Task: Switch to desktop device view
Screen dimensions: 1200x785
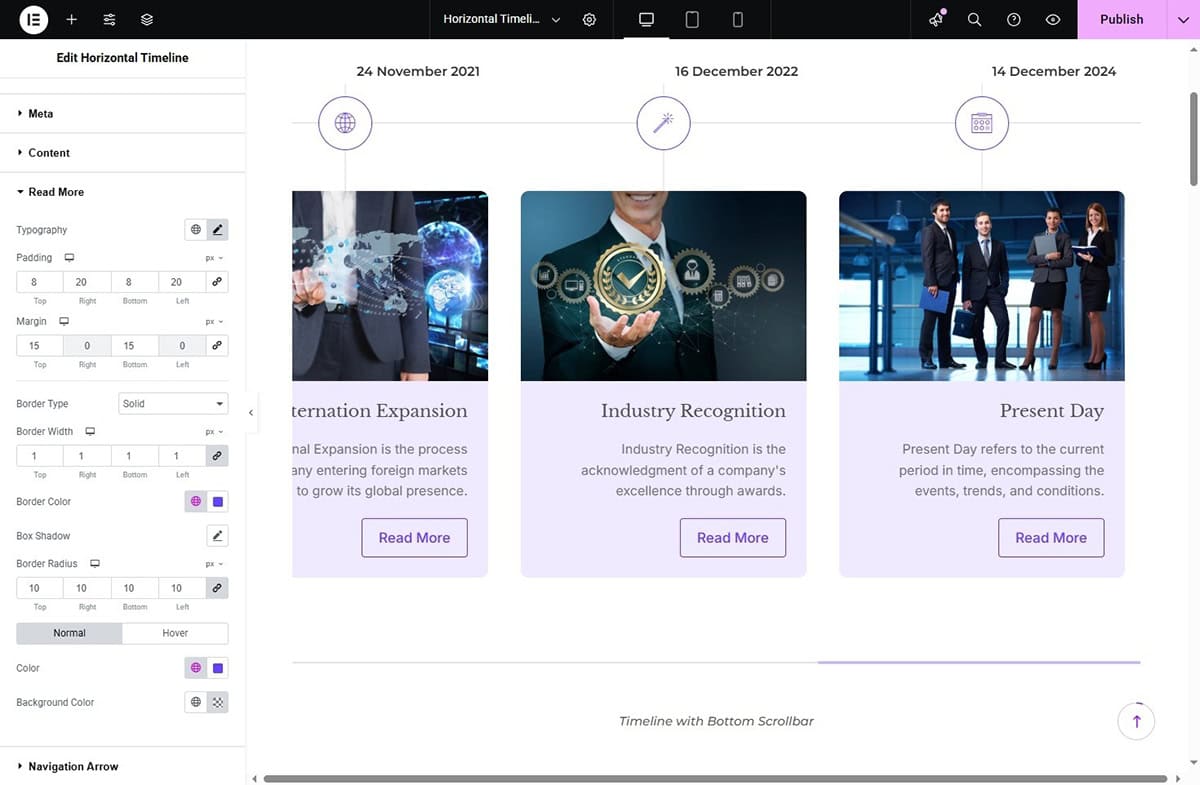Action: (x=646, y=19)
